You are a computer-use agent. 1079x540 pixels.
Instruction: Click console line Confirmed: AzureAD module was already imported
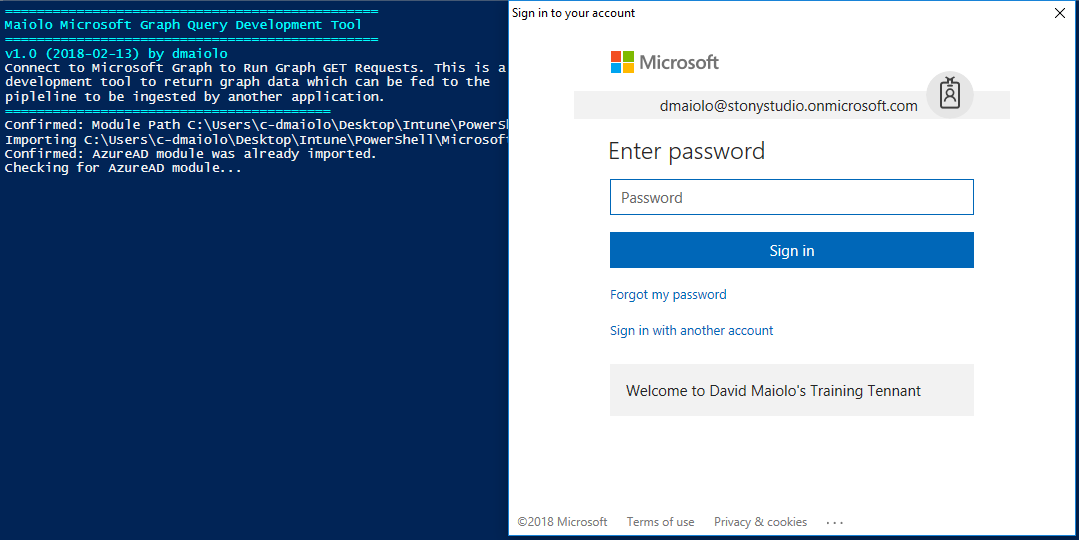click(x=191, y=153)
